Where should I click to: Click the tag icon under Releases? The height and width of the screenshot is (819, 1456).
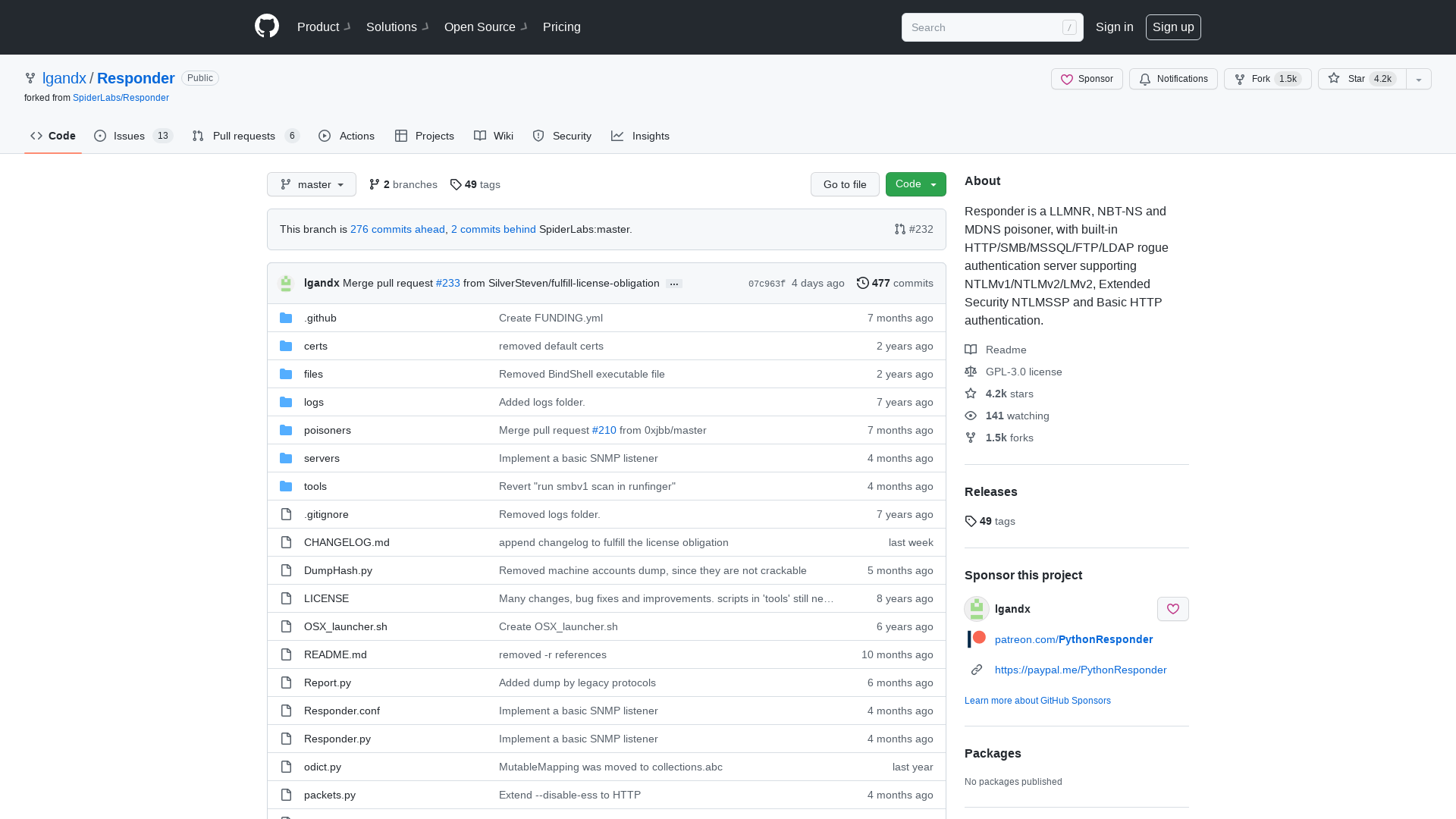971,521
